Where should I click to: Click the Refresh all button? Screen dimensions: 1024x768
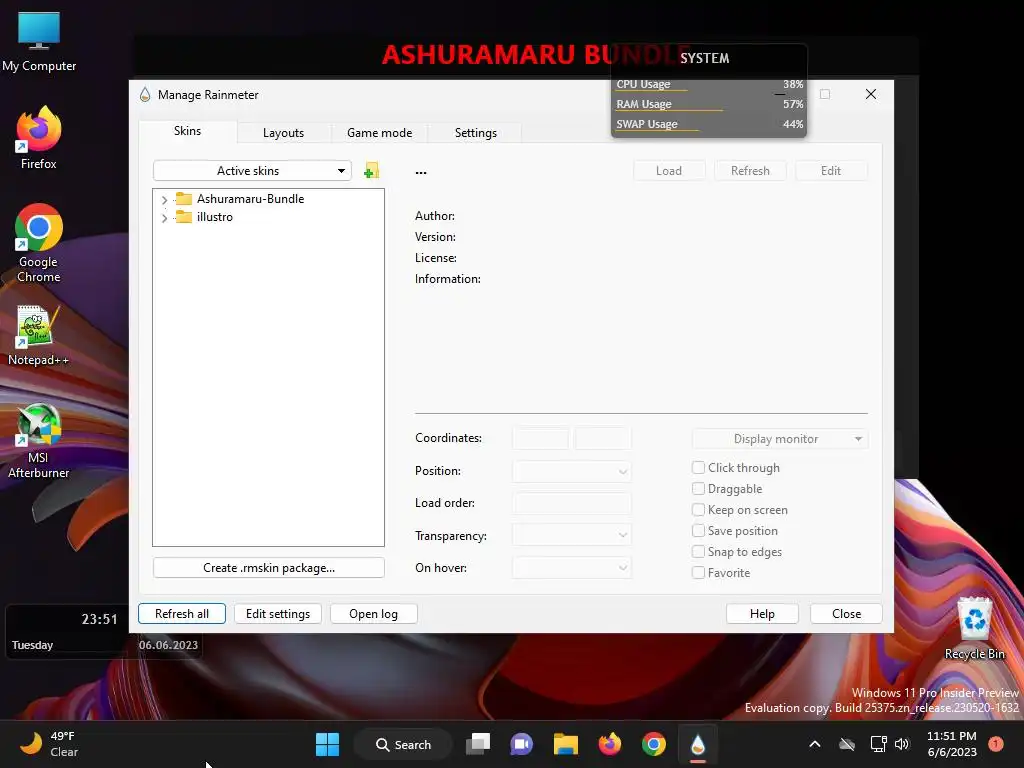[182, 614]
